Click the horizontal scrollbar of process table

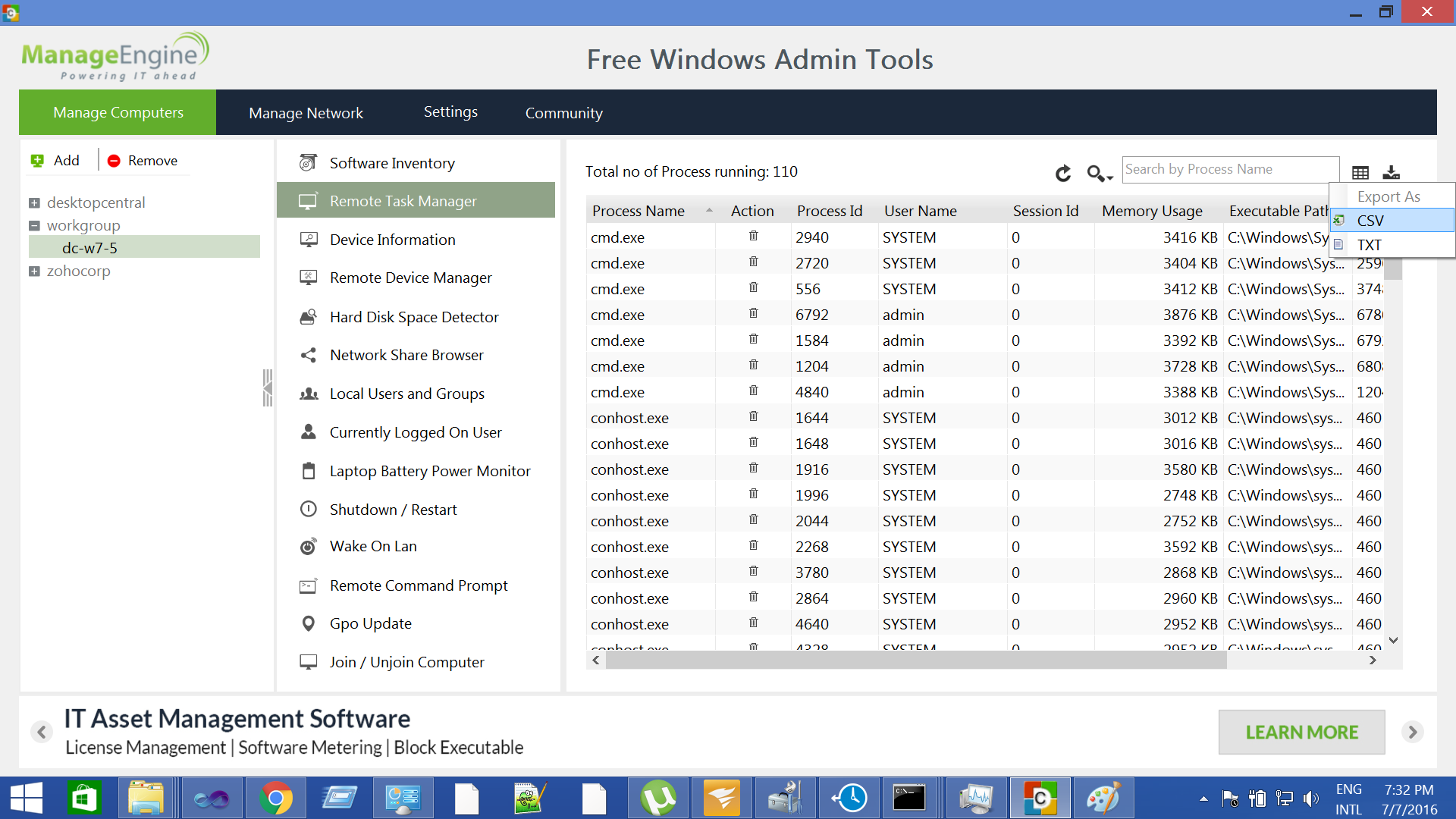pyautogui.click(x=916, y=661)
